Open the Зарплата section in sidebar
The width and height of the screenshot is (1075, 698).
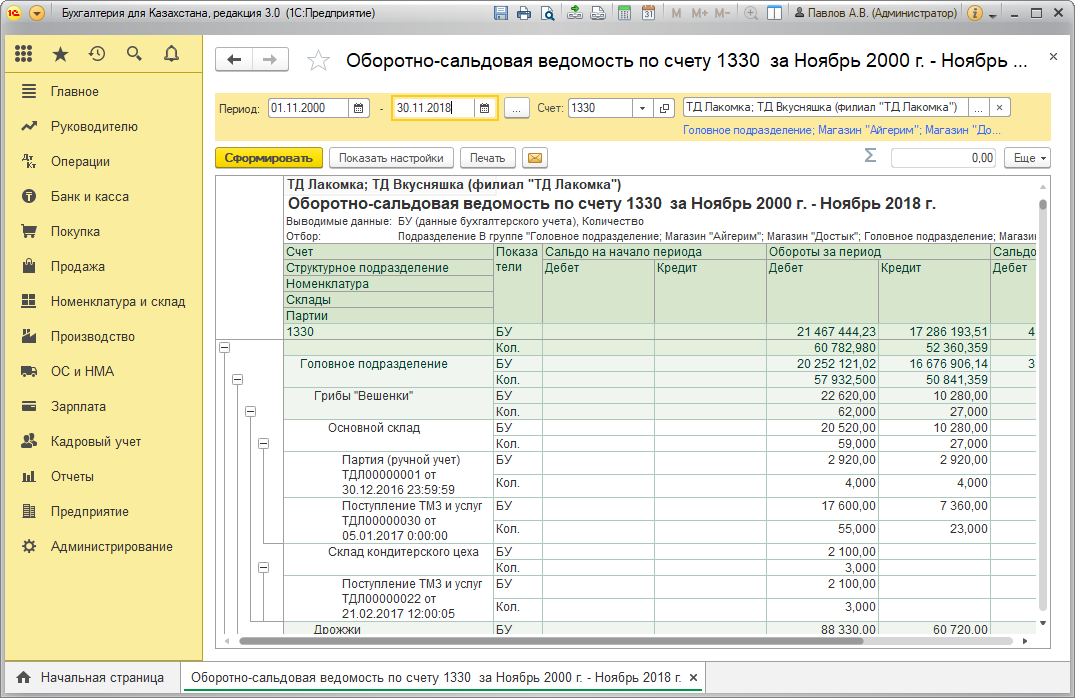[x=78, y=407]
